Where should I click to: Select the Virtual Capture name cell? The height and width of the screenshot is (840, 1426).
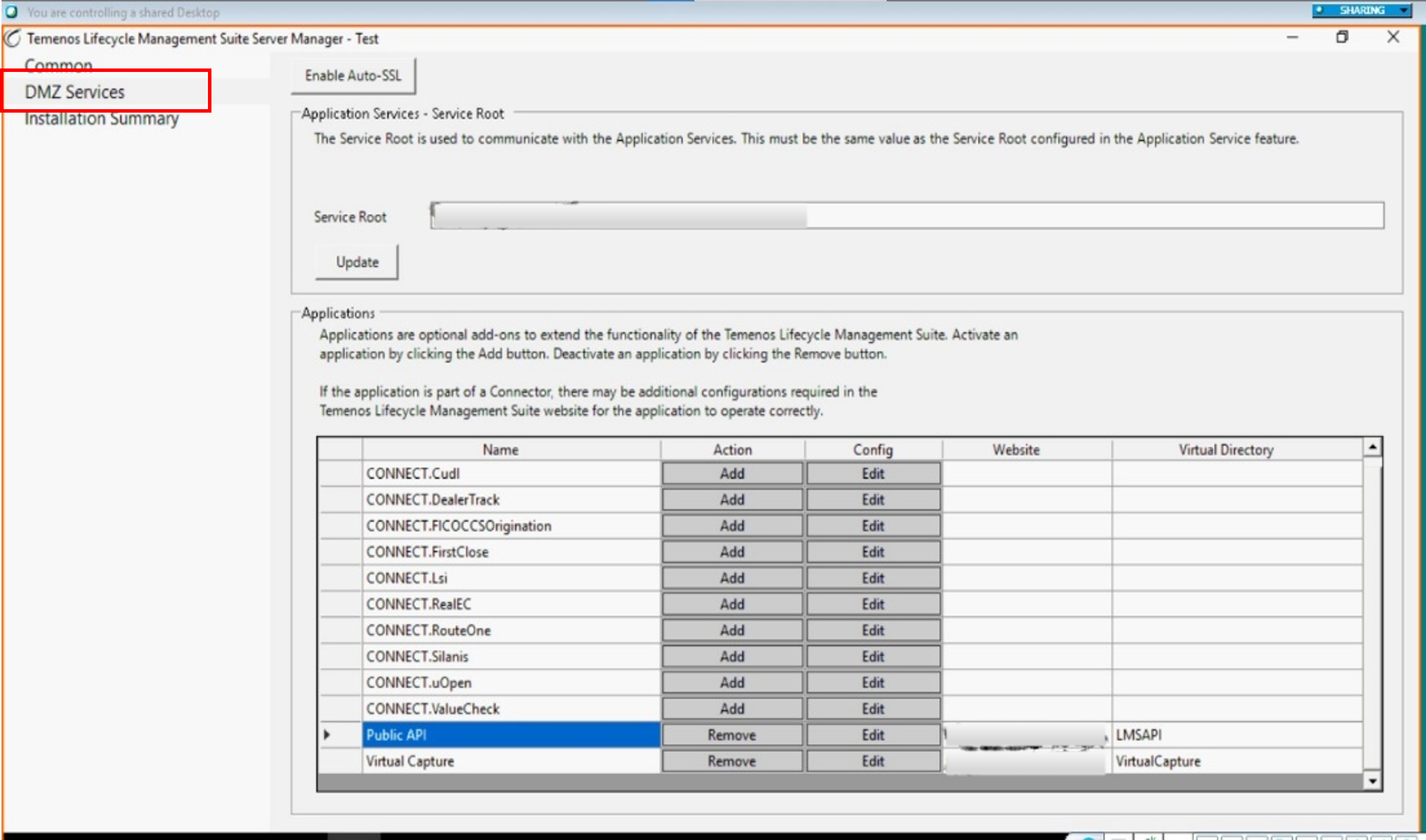tap(511, 761)
